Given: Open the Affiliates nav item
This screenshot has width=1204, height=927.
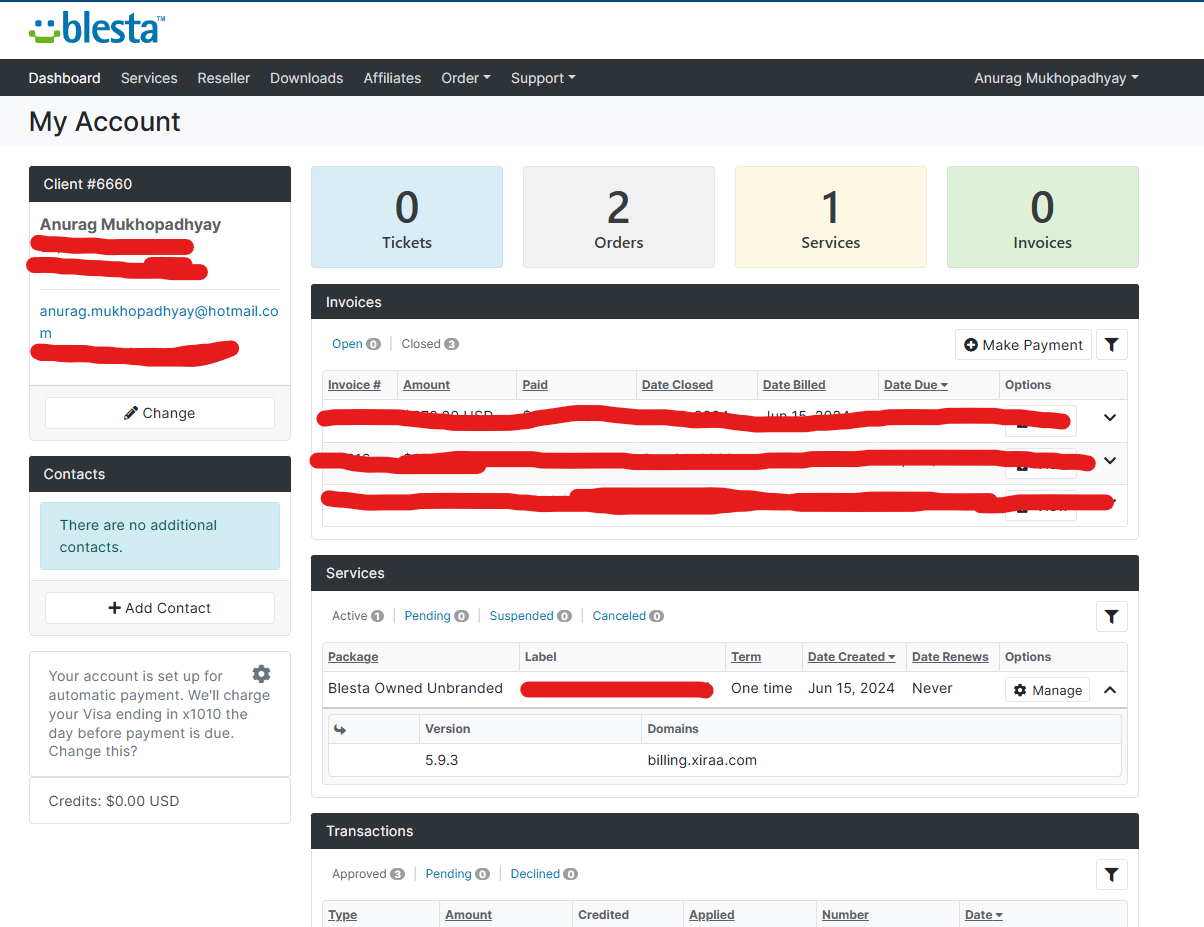Looking at the screenshot, I should (x=392, y=78).
